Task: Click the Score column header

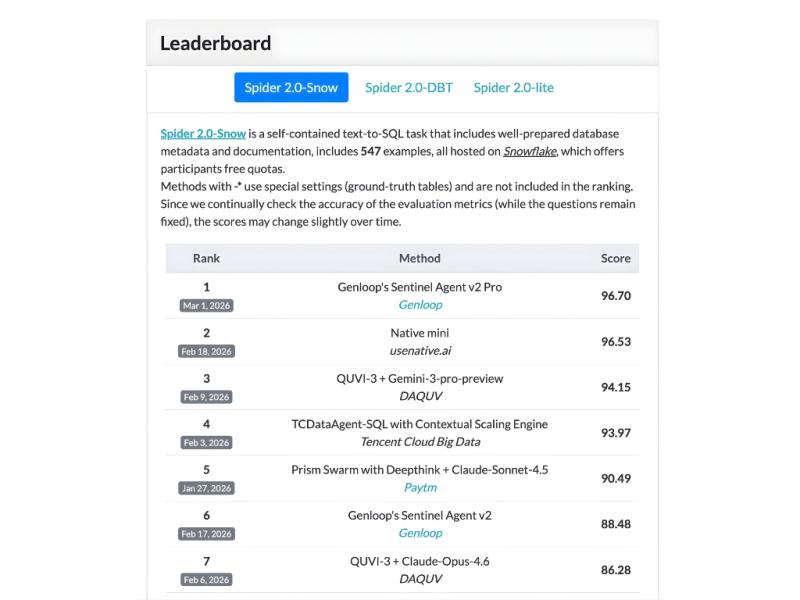Action: pos(616,258)
